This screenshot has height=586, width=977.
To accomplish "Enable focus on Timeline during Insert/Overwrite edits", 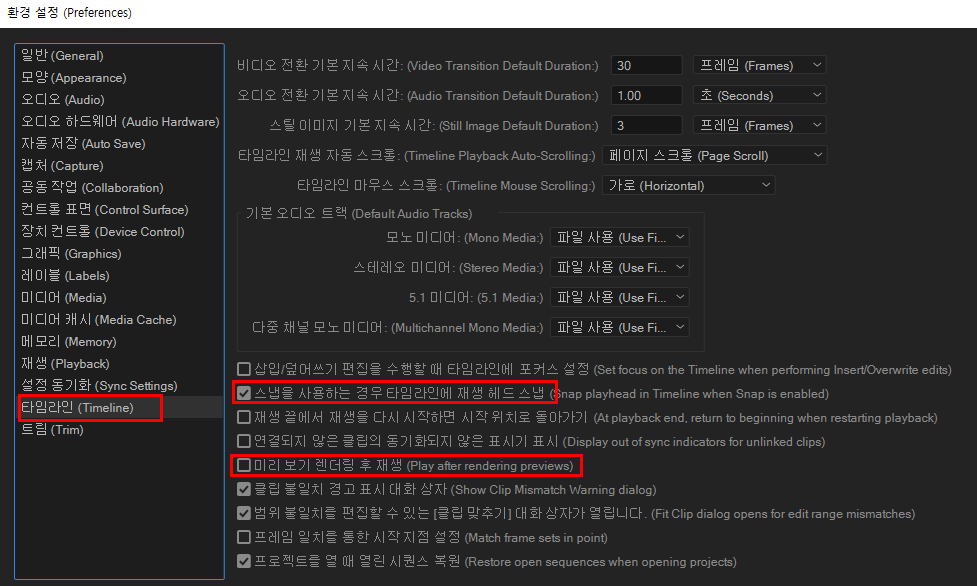I will coord(243,369).
